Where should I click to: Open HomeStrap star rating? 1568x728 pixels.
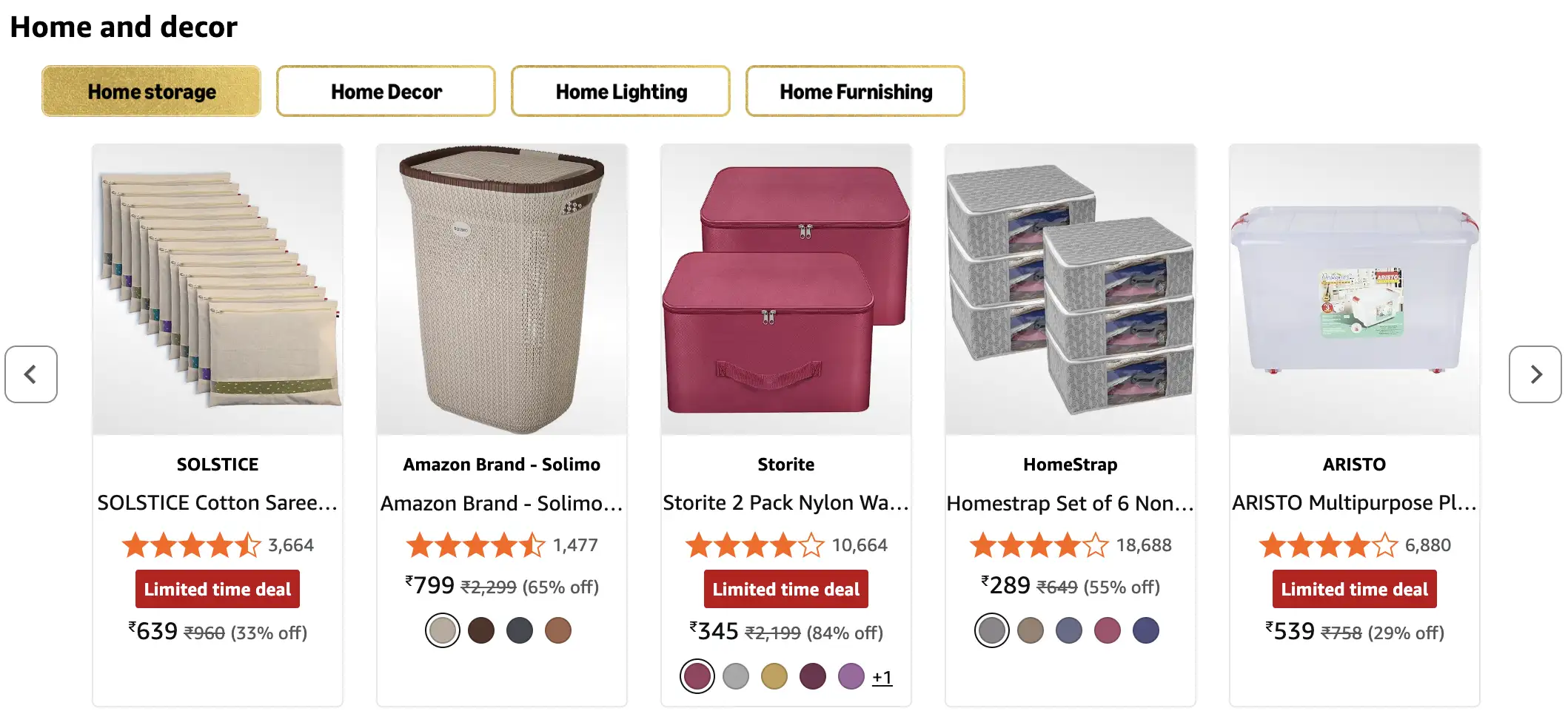point(1039,546)
